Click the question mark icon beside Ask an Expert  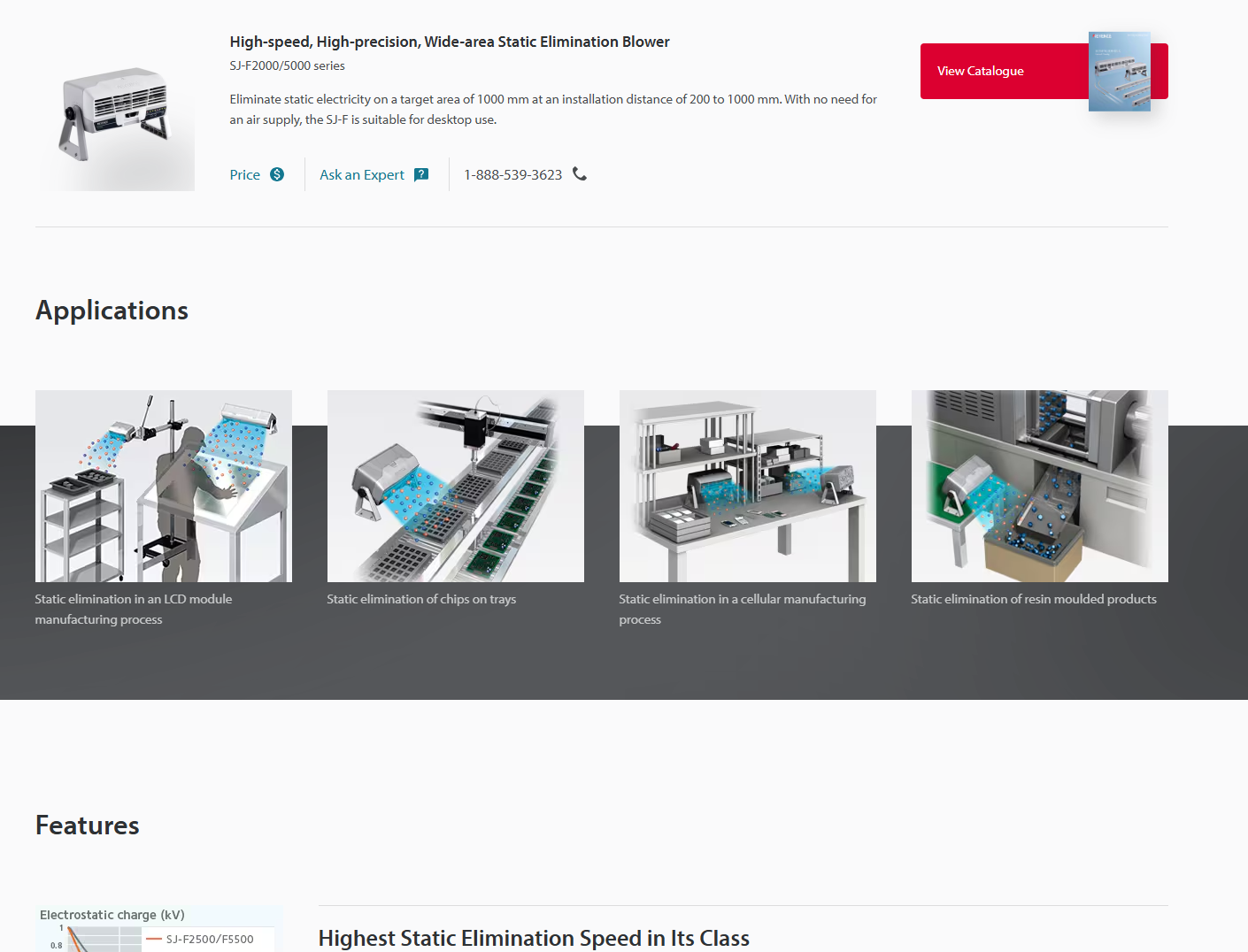coord(421,174)
